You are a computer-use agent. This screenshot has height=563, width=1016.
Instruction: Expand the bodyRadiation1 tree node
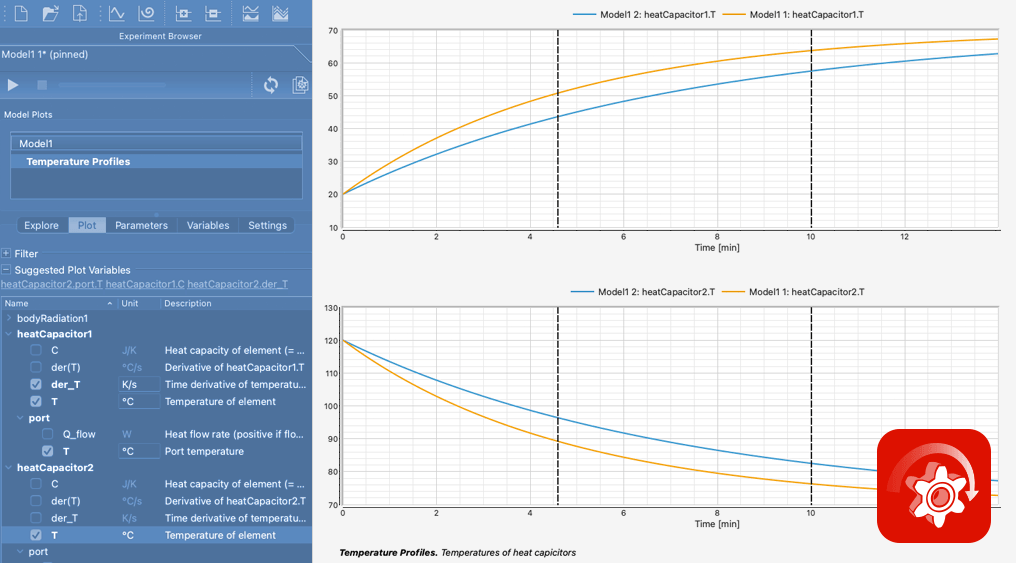(x=8, y=318)
